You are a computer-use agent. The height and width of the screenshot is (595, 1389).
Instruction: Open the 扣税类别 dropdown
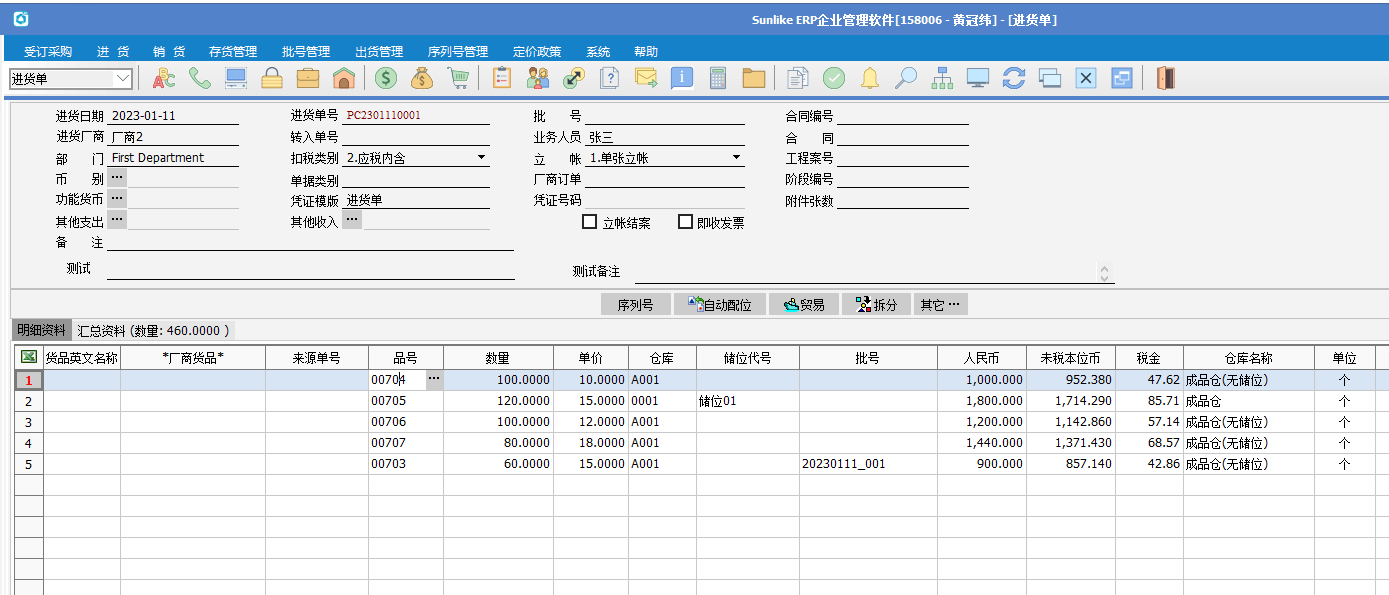tap(481, 158)
